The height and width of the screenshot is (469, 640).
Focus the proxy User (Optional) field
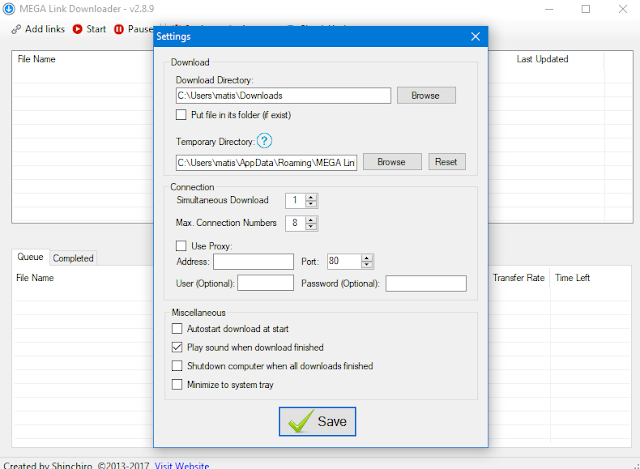pos(265,283)
